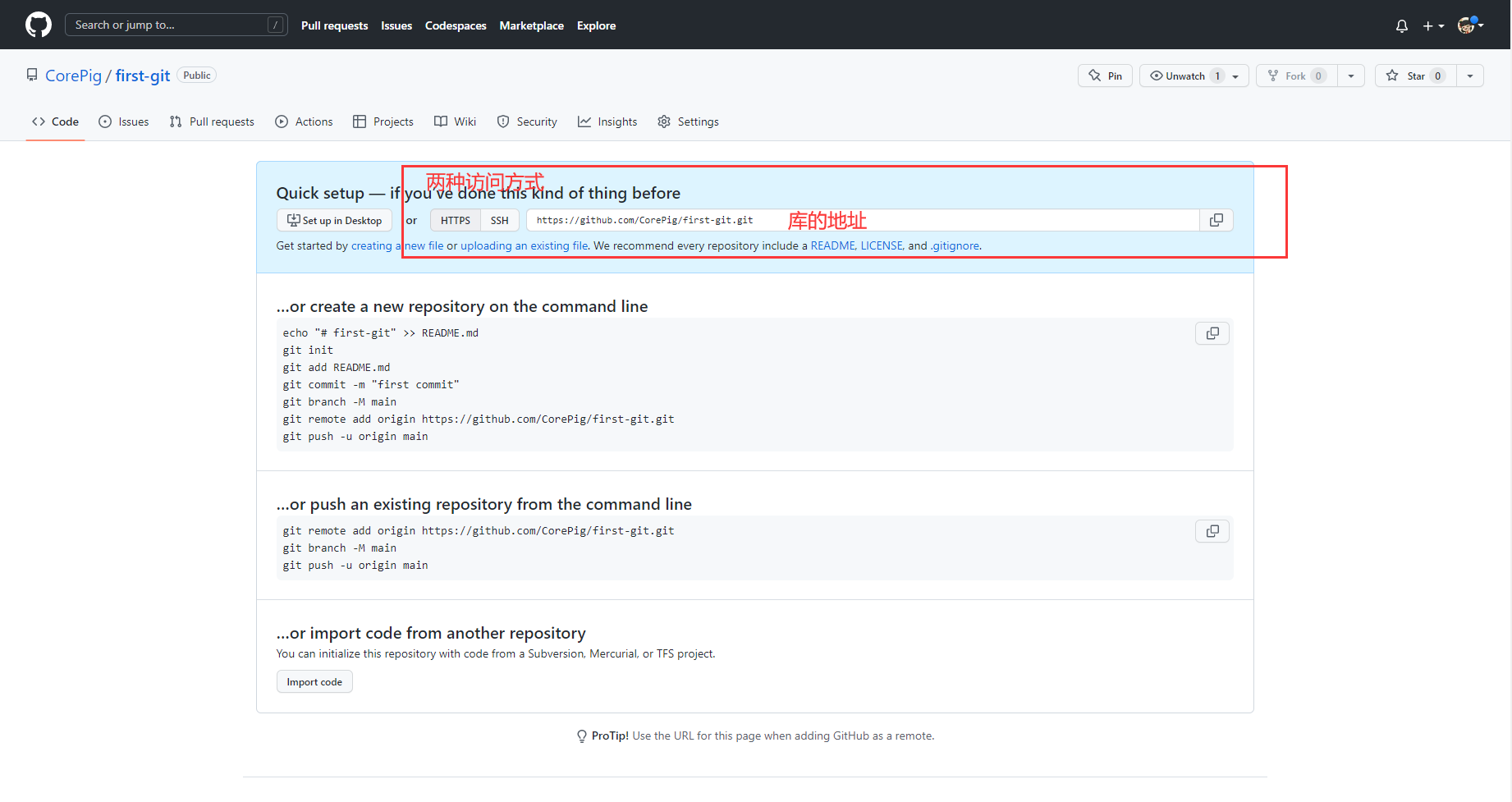Open the notifications bell
Screen dimensions: 1512x802
[x=1401, y=25]
